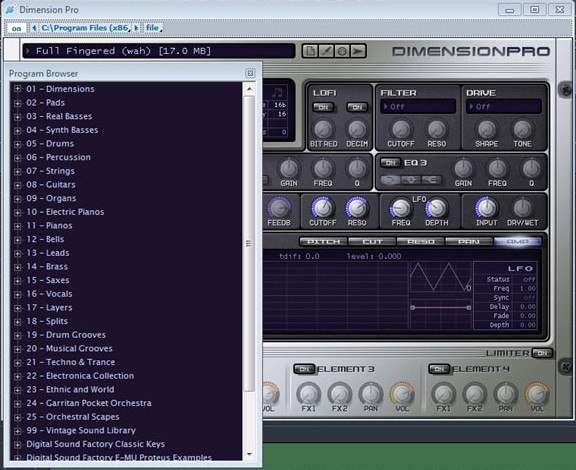This screenshot has width=576, height=470.
Task: Toggle the host 'on' button at top left
Action: click(16, 28)
